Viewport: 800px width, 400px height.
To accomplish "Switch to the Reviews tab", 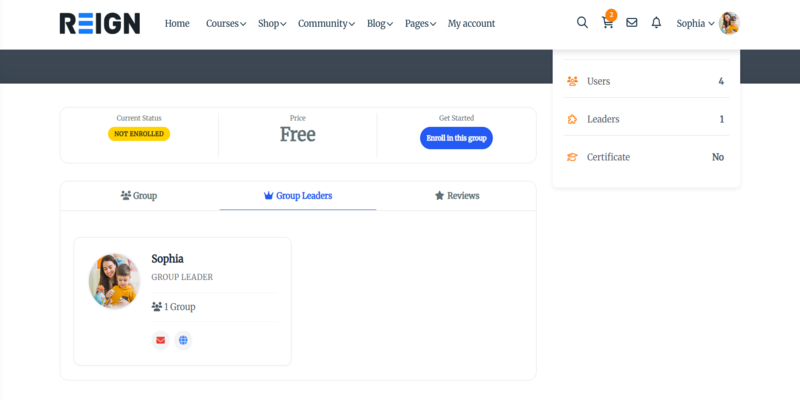I will (x=457, y=196).
